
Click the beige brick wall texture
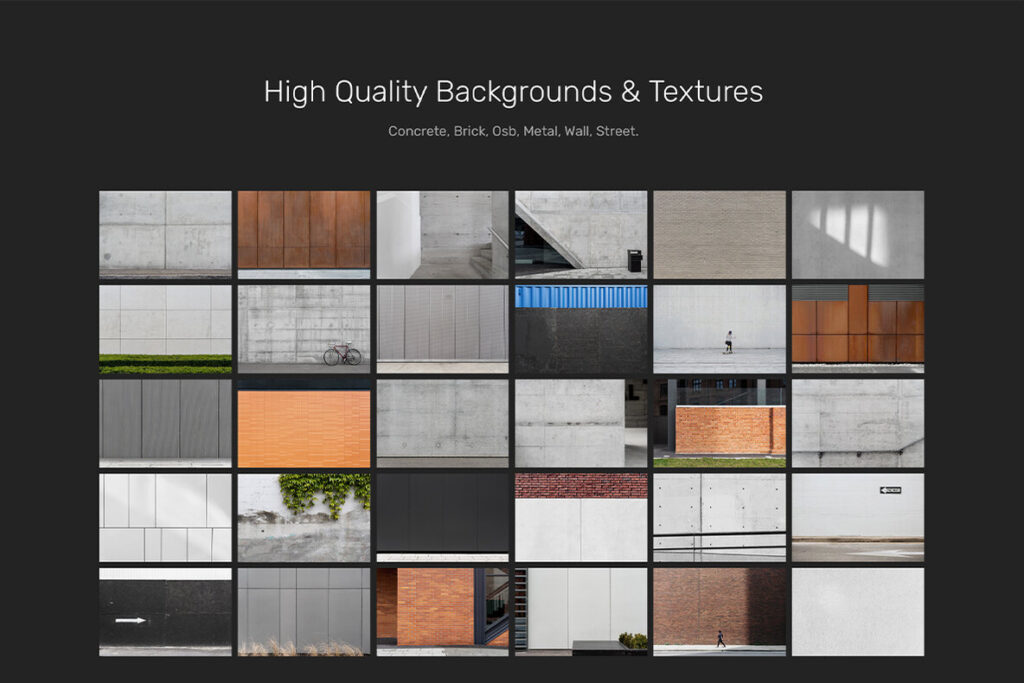click(719, 234)
